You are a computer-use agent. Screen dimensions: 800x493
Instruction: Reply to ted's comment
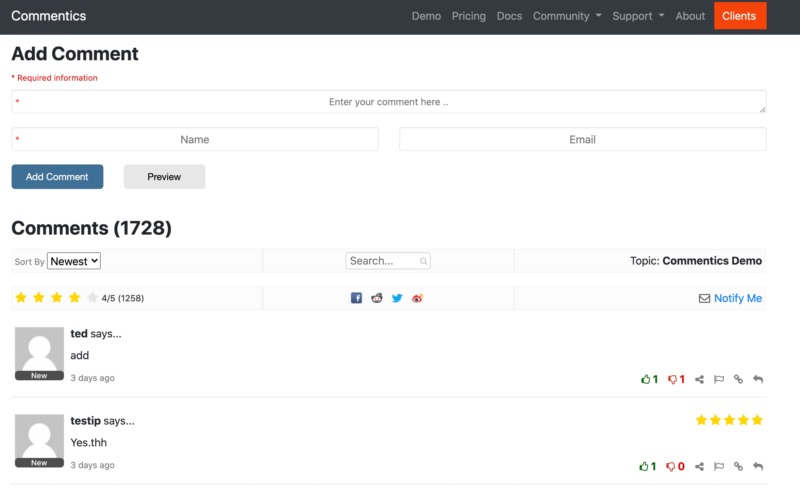(758, 379)
